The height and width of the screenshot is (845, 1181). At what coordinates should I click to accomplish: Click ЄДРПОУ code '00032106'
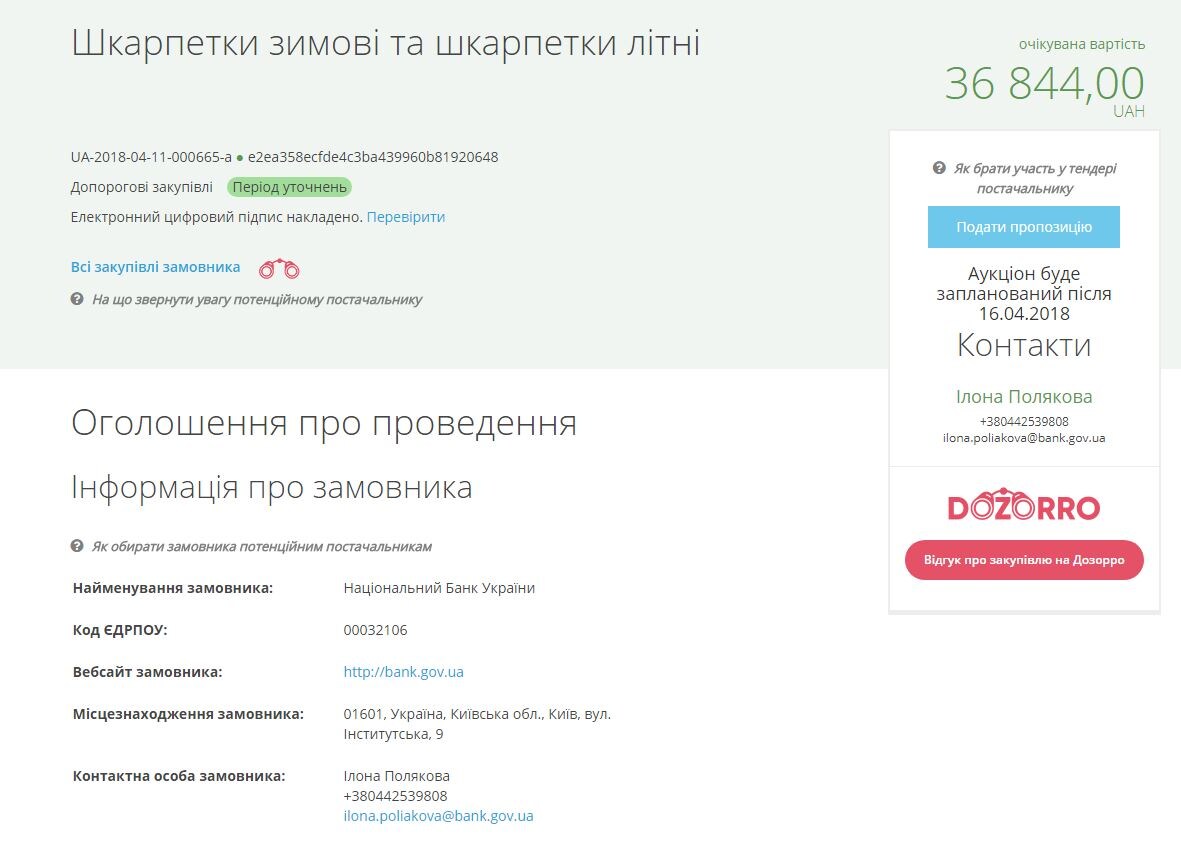375,630
